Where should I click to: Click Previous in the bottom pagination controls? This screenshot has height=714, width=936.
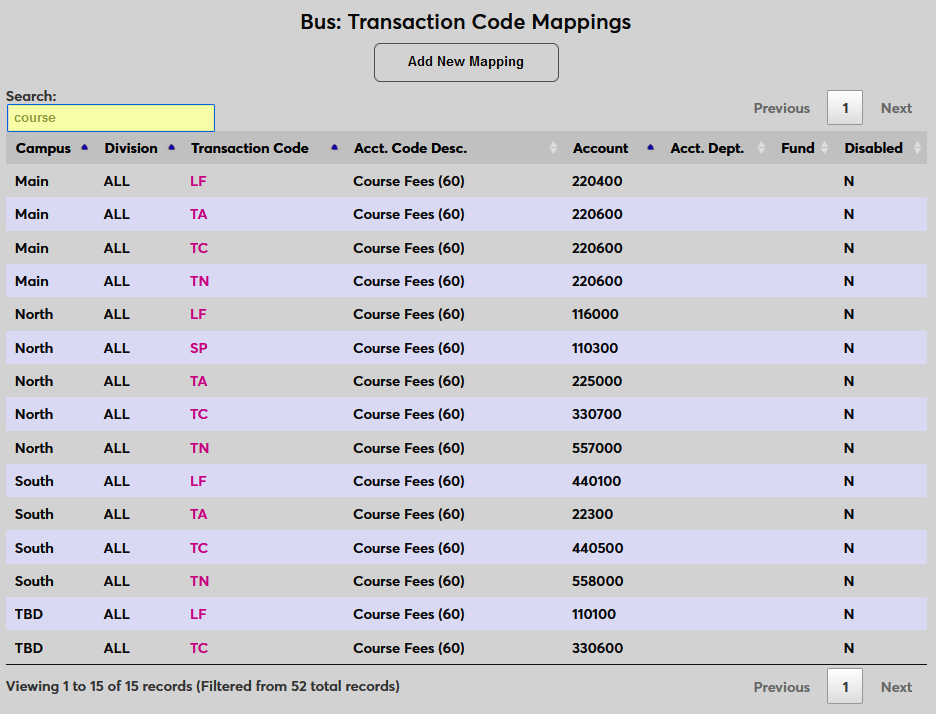[x=782, y=687]
